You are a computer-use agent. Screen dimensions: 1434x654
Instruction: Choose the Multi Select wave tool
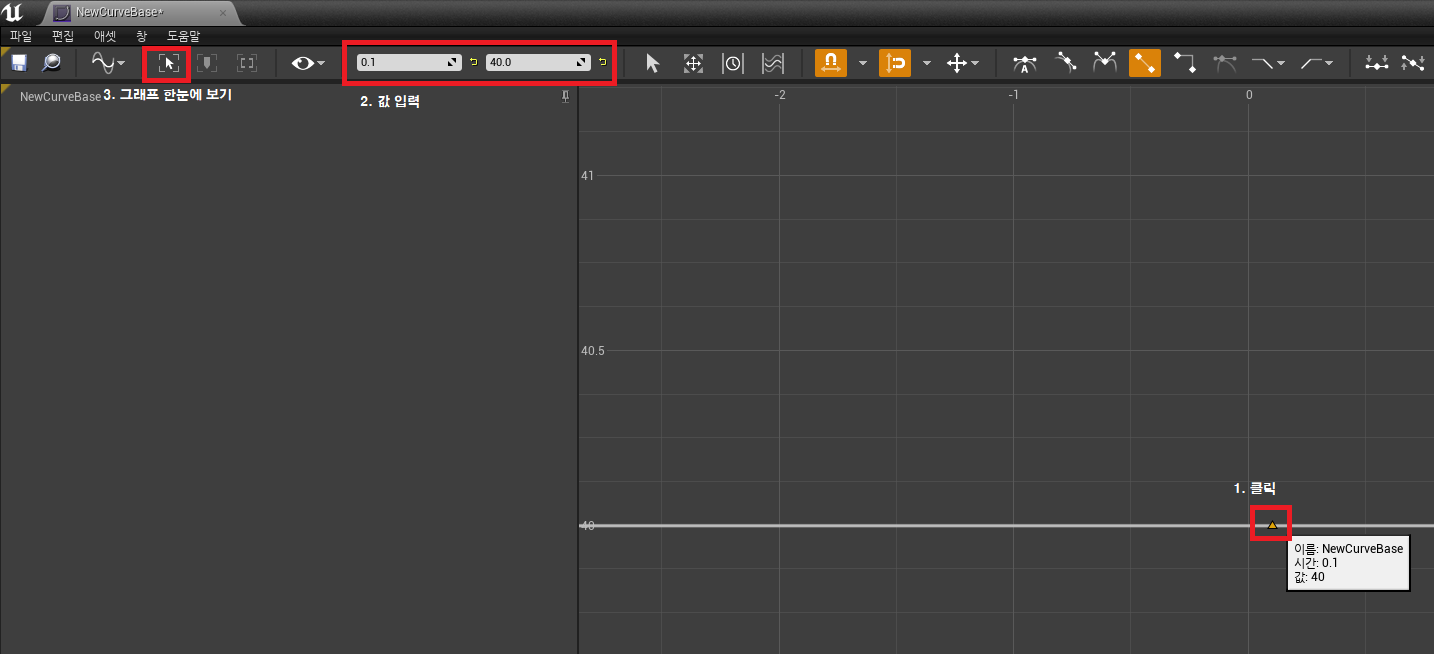point(773,63)
